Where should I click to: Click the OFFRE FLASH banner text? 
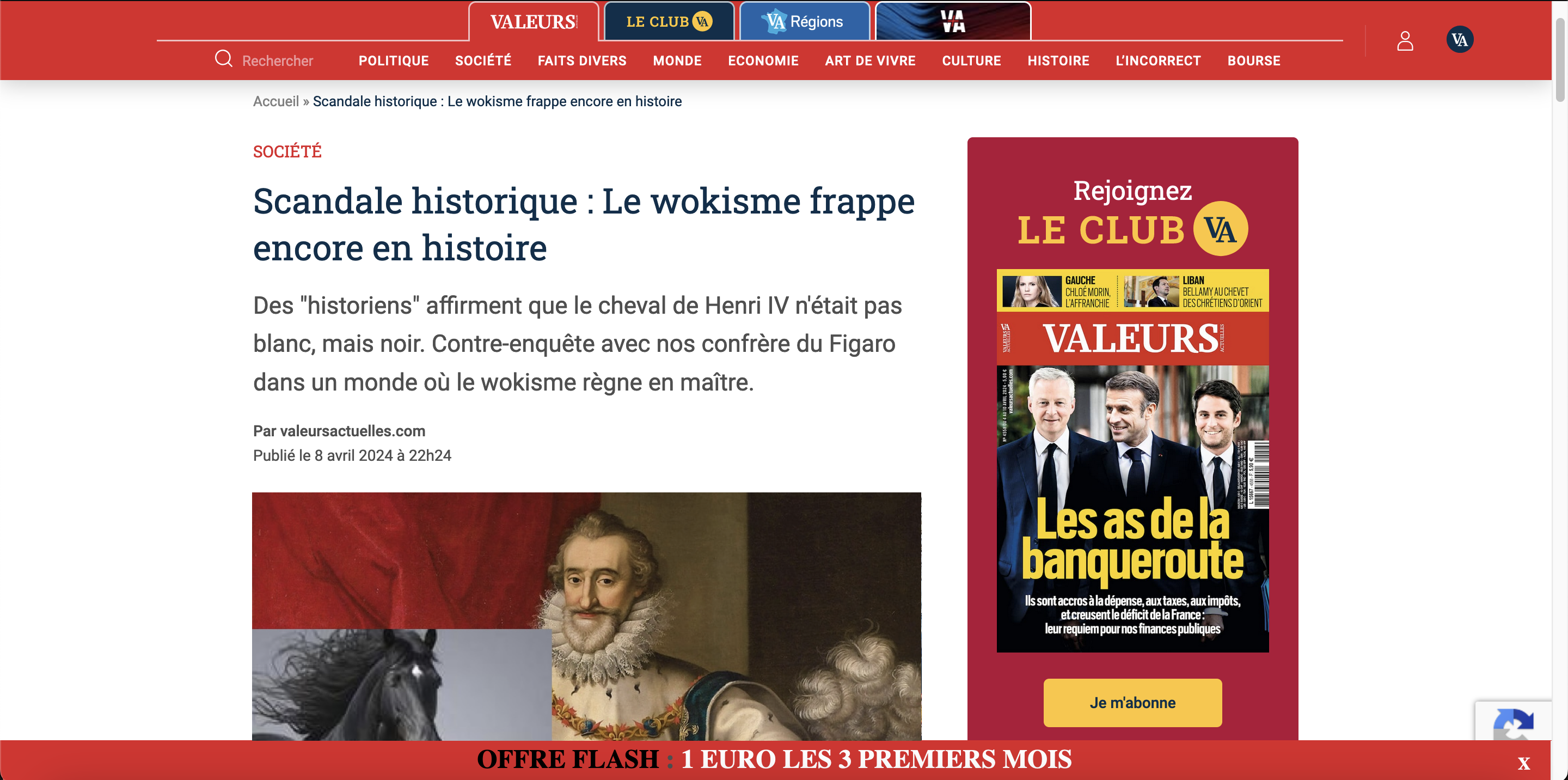774,759
